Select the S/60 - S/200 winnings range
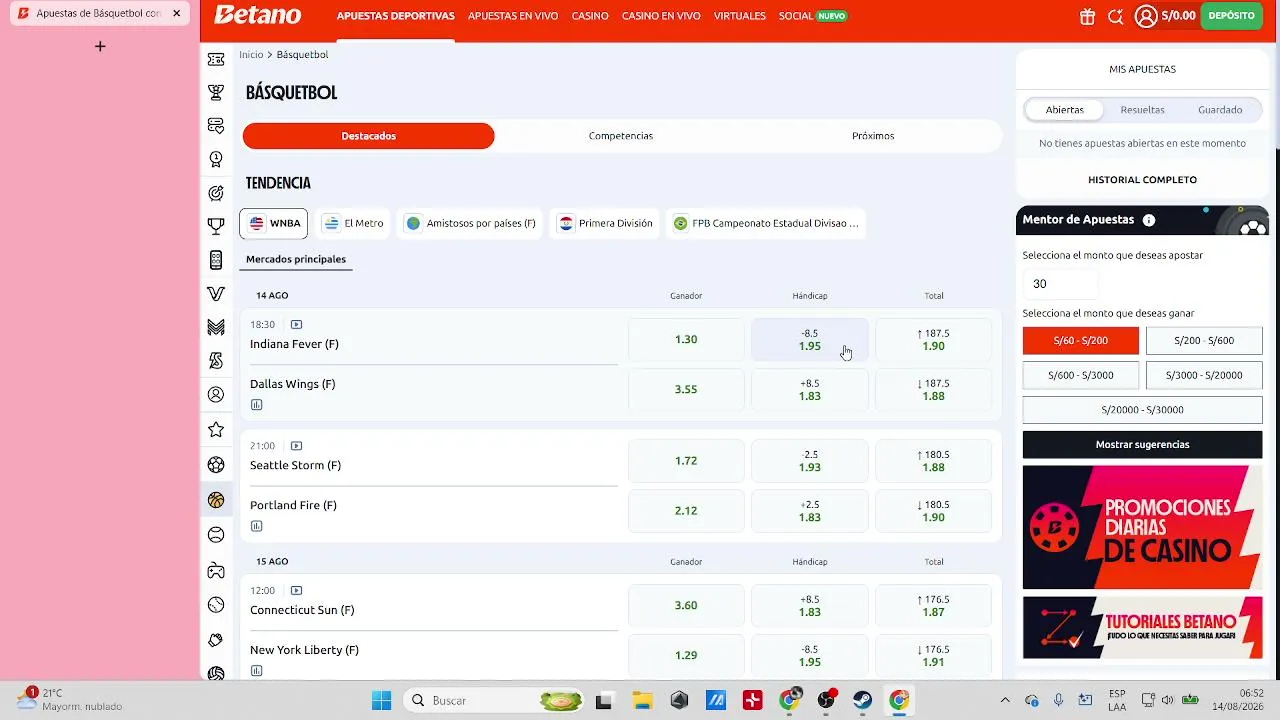Screen dimensions: 1280x720 coord(1080,340)
